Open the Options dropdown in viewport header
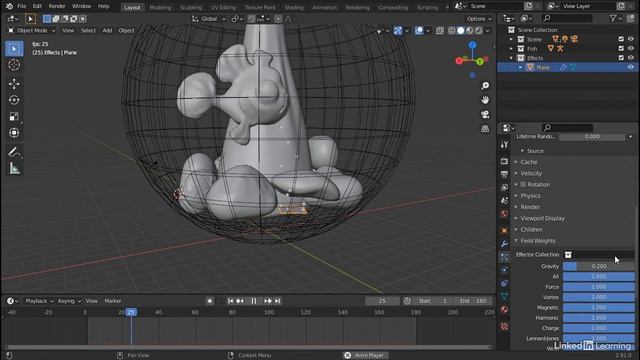 point(479,19)
